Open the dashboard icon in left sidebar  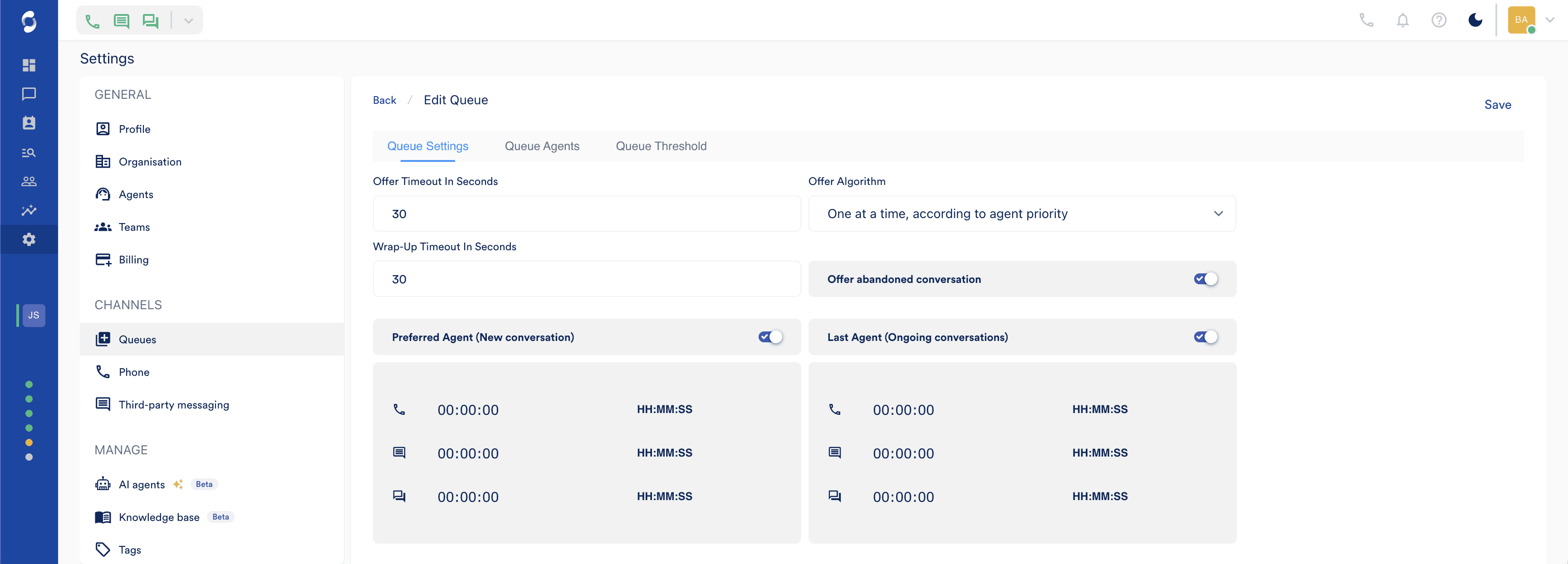[x=29, y=65]
